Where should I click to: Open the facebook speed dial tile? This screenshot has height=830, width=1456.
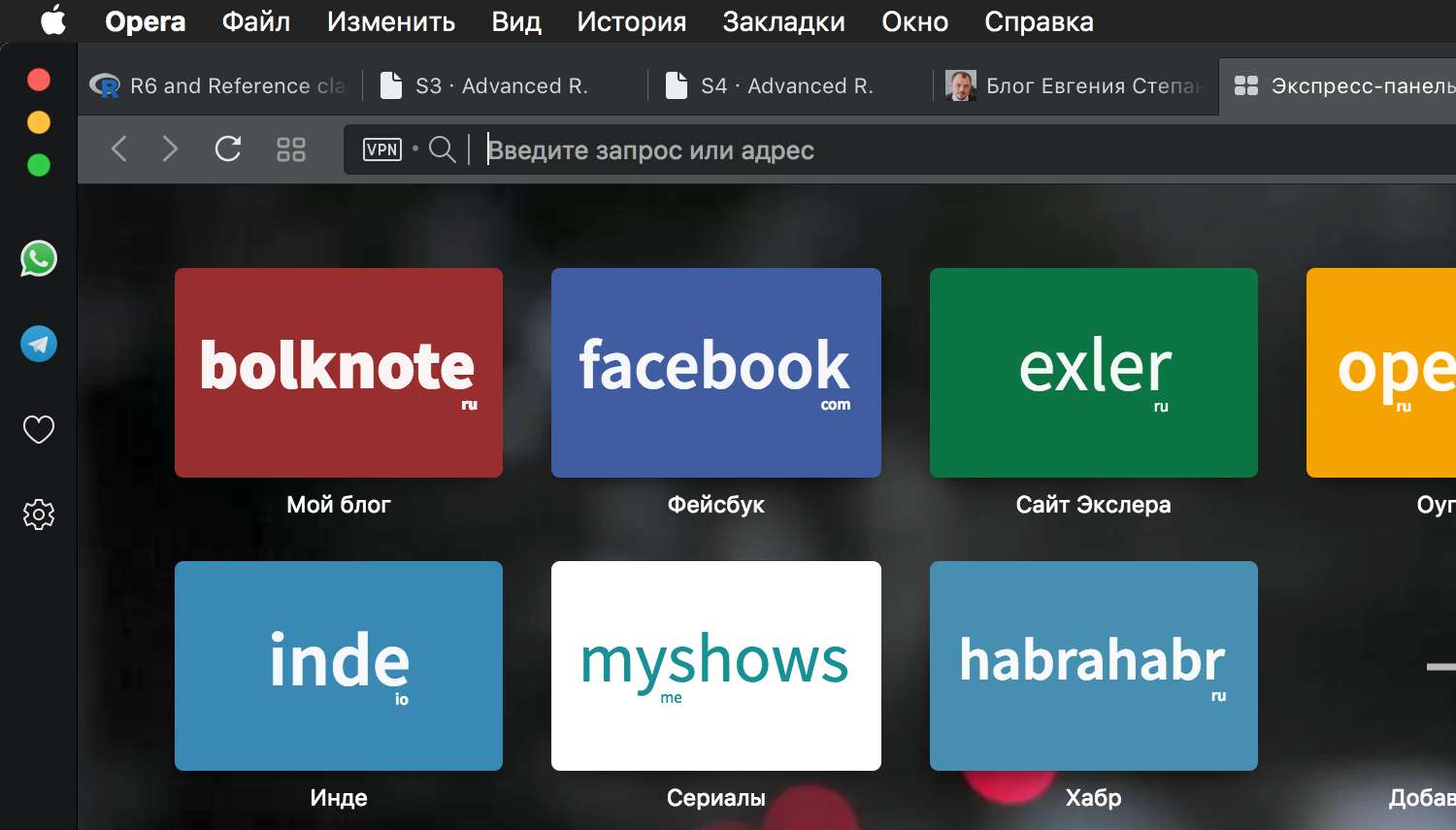[716, 373]
